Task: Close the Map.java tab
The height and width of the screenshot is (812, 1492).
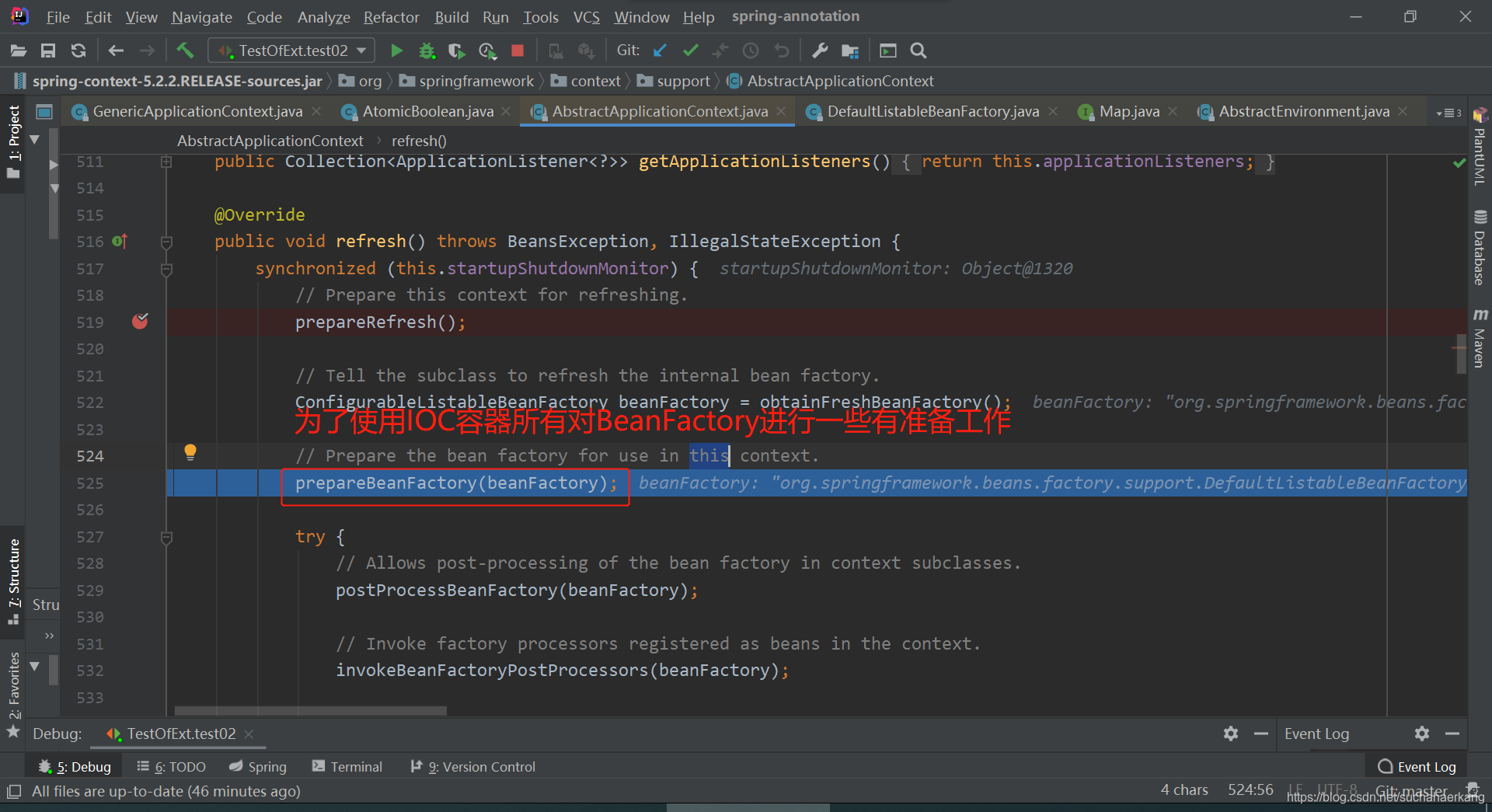Action: pos(1173,111)
